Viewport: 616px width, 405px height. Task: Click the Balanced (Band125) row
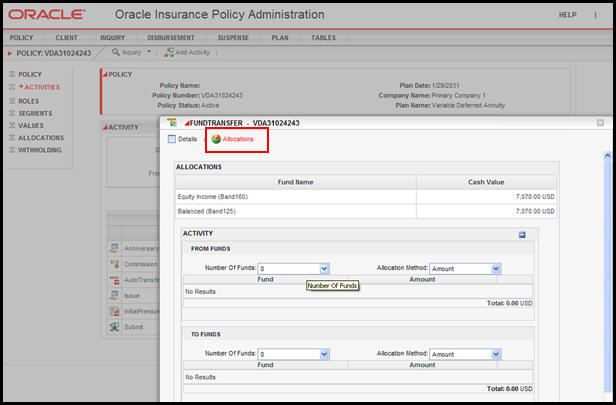[366, 211]
